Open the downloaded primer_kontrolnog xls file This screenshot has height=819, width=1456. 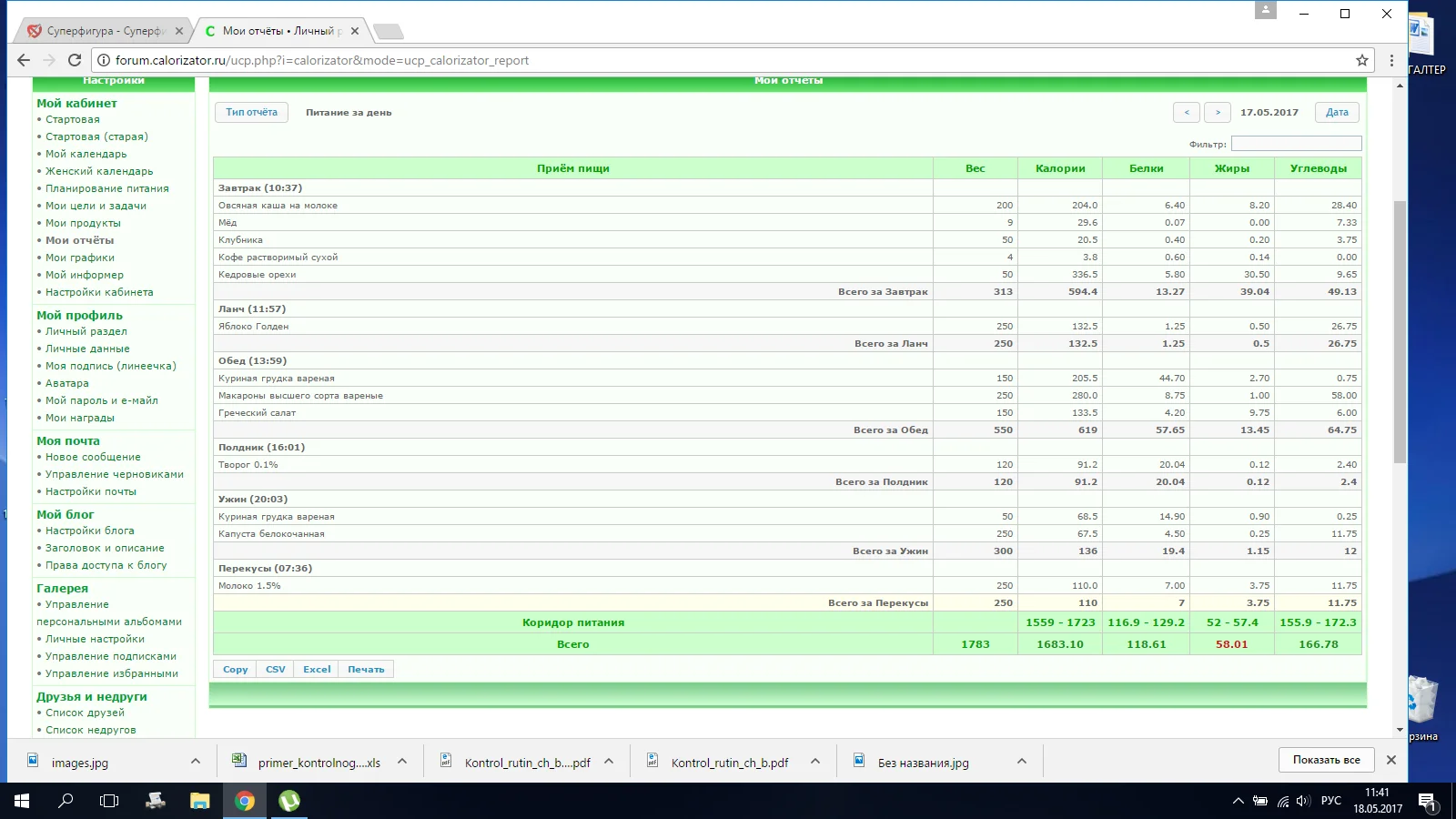coord(318,763)
